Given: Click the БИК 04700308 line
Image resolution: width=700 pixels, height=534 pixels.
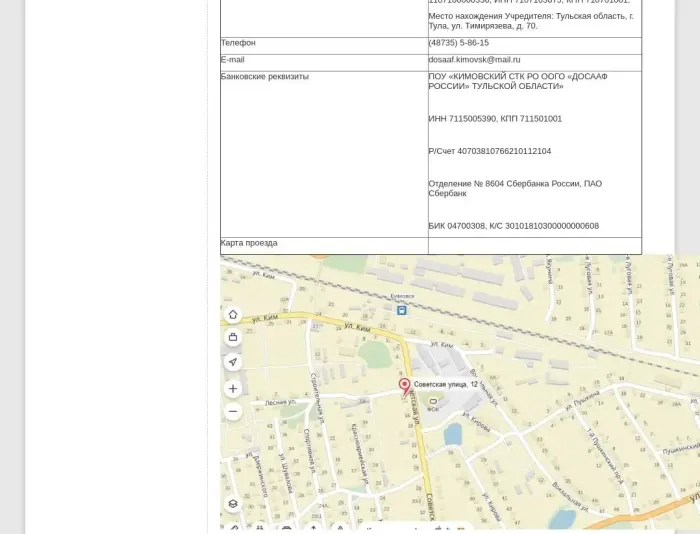Looking at the screenshot, I should click(514, 226).
